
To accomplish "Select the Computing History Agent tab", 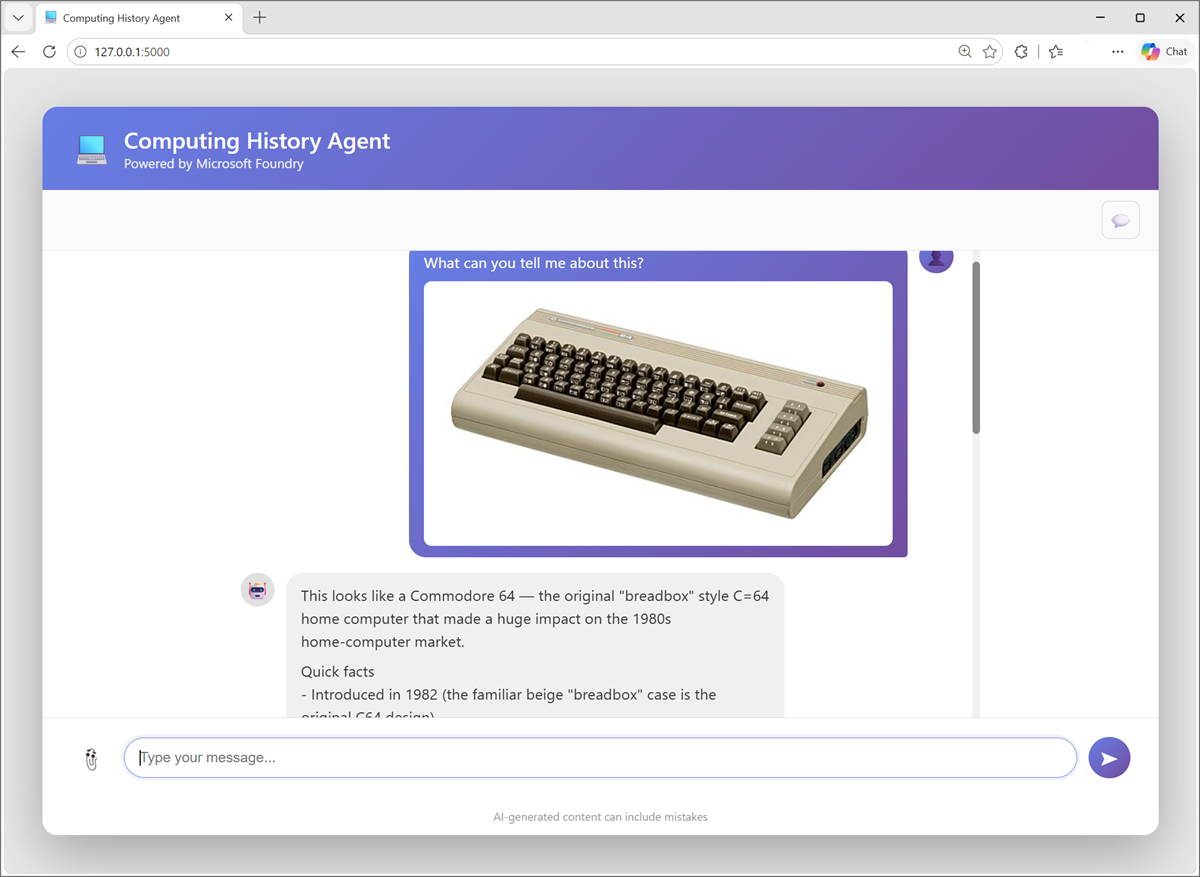I will point(139,18).
